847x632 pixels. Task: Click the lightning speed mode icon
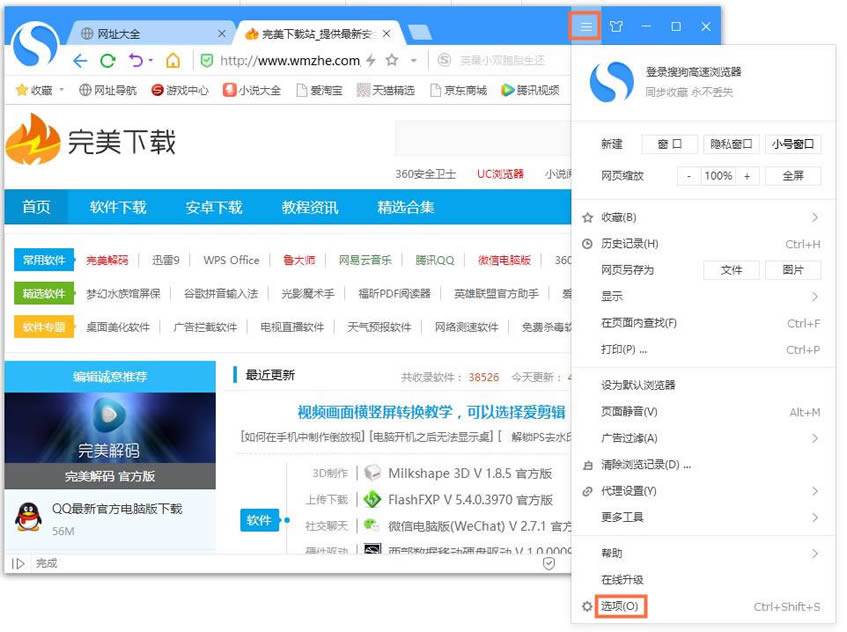371,60
